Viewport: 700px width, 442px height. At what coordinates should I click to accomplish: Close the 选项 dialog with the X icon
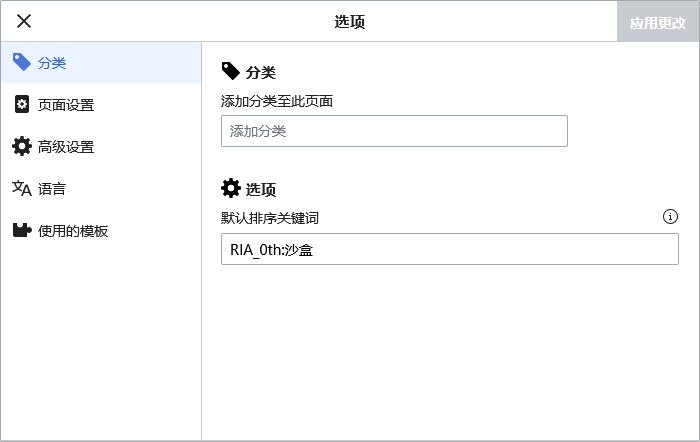tap(24, 21)
